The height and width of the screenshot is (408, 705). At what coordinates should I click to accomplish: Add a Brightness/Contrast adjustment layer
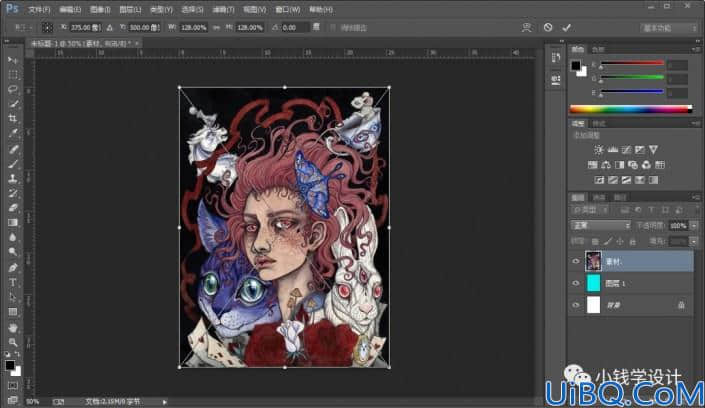(x=599, y=150)
